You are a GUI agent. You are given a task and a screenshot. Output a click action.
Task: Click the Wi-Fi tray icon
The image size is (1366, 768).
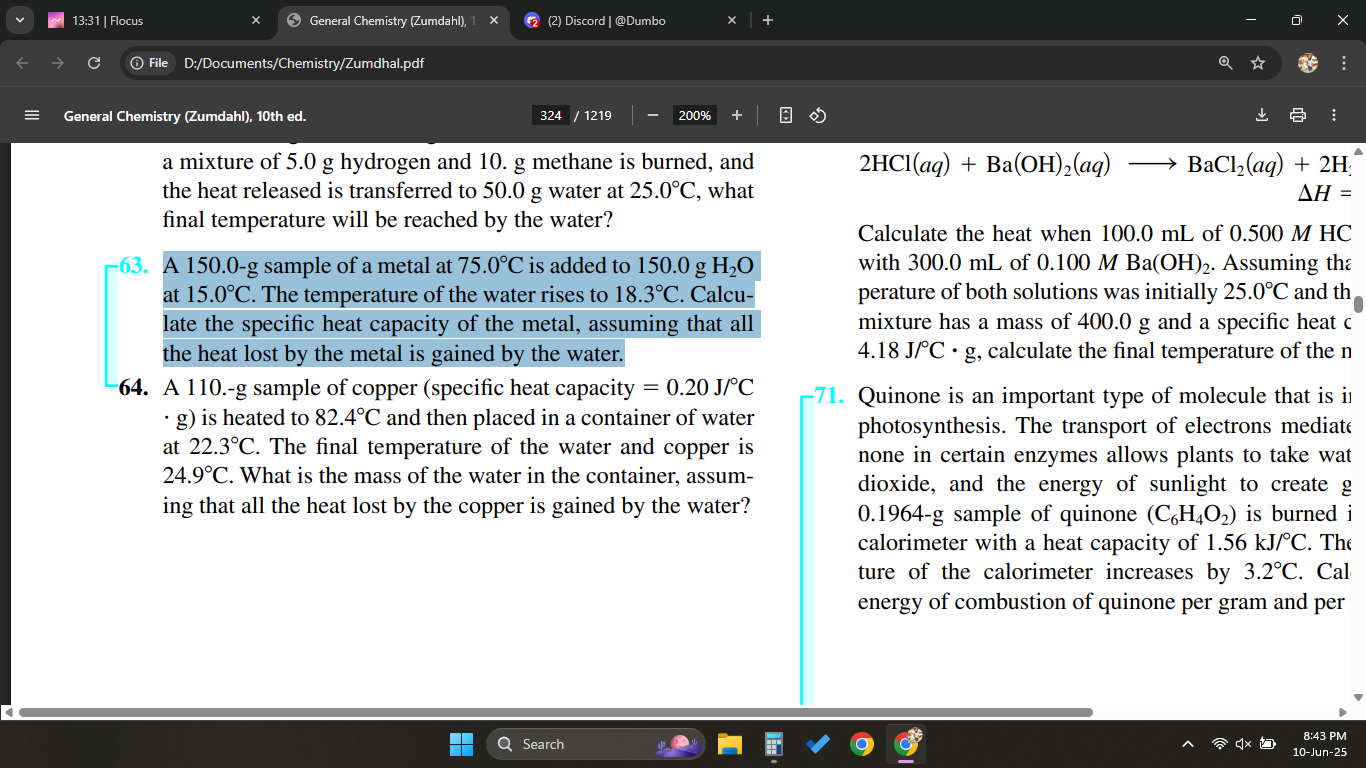tap(1219, 744)
